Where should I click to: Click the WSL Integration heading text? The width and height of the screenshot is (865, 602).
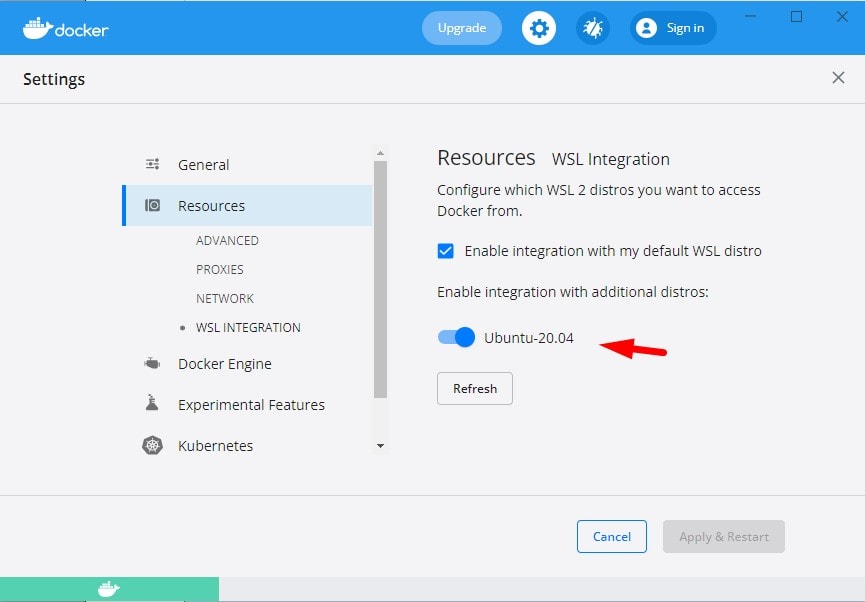(x=611, y=159)
